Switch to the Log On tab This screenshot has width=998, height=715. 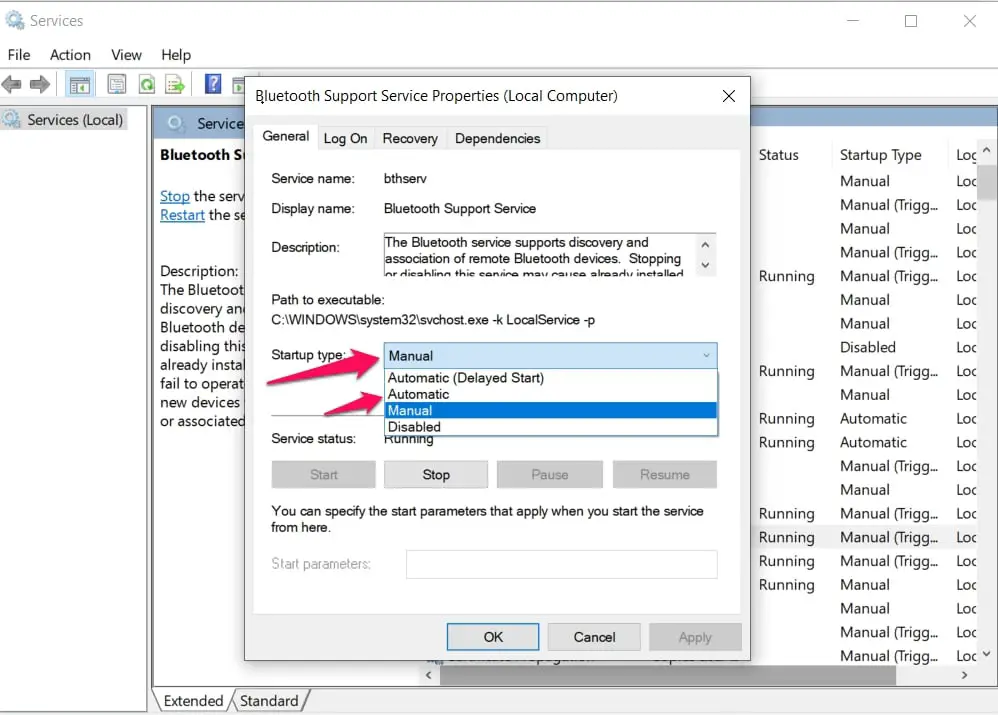pos(345,138)
